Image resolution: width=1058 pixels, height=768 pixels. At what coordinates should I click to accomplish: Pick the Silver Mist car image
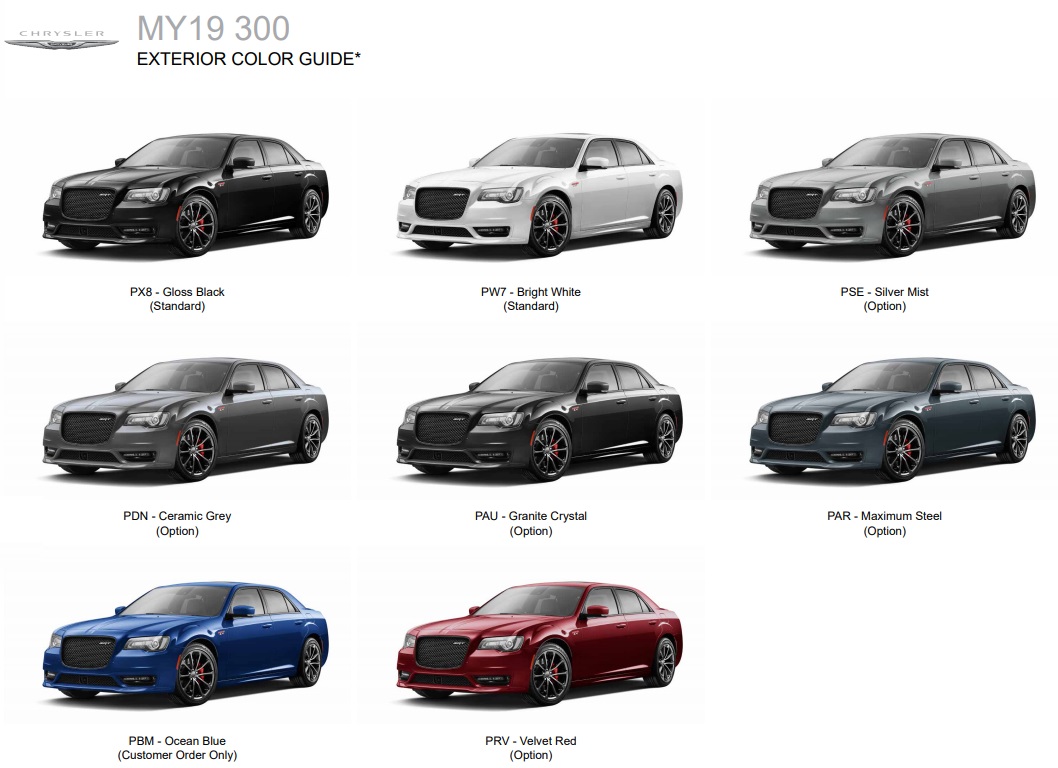click(x=891, y=192)
